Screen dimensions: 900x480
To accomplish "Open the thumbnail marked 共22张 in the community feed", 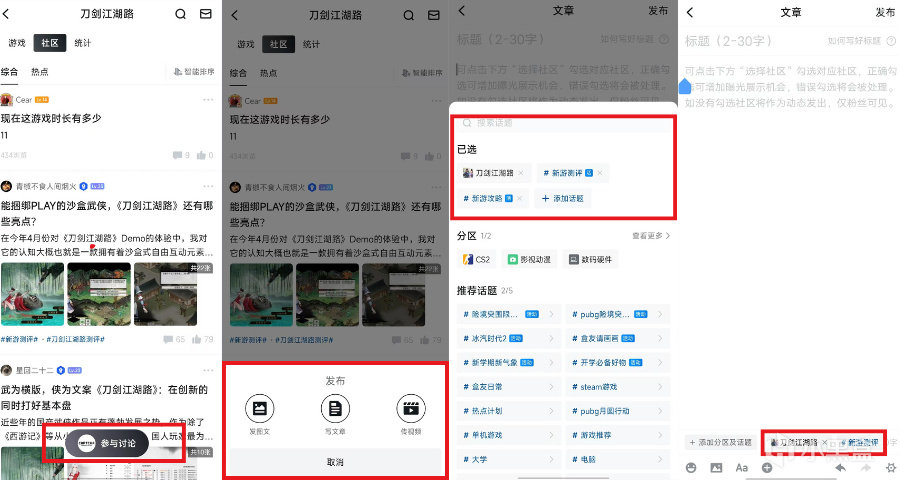I will [x=165, y=295].
